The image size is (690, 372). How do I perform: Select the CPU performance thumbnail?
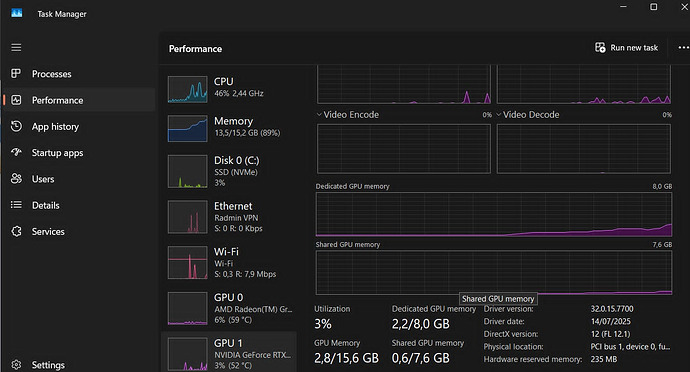pos(187,89)
